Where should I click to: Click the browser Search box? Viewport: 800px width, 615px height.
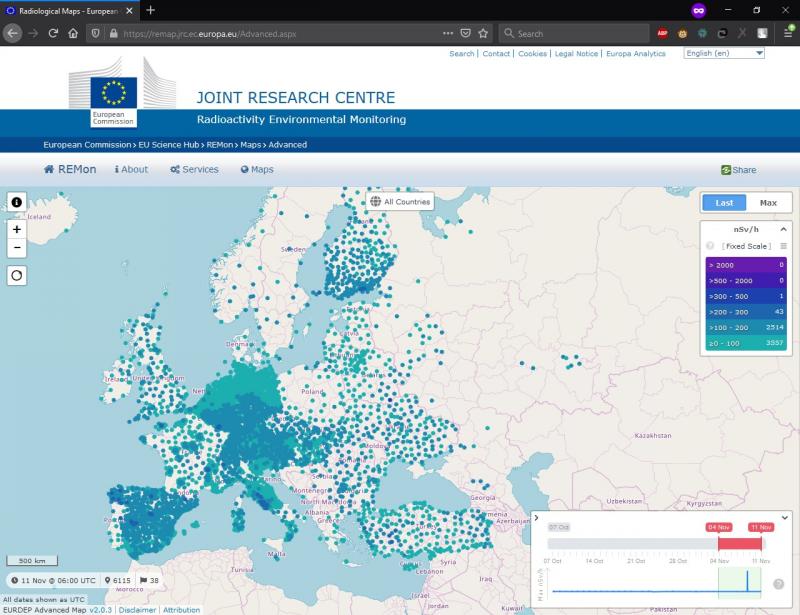(x=574, y=34)
